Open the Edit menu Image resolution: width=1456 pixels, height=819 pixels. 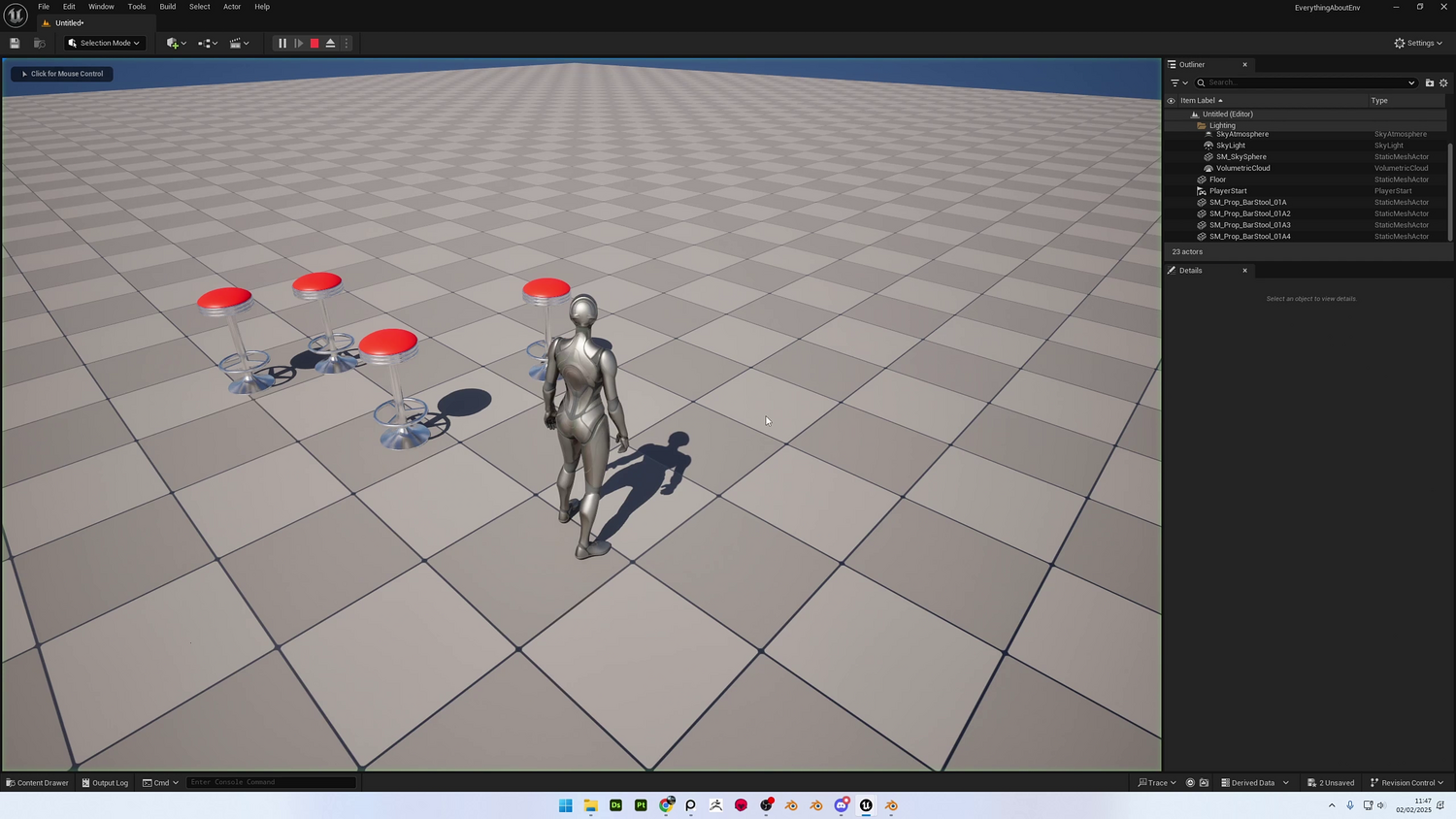coord(69,7)
